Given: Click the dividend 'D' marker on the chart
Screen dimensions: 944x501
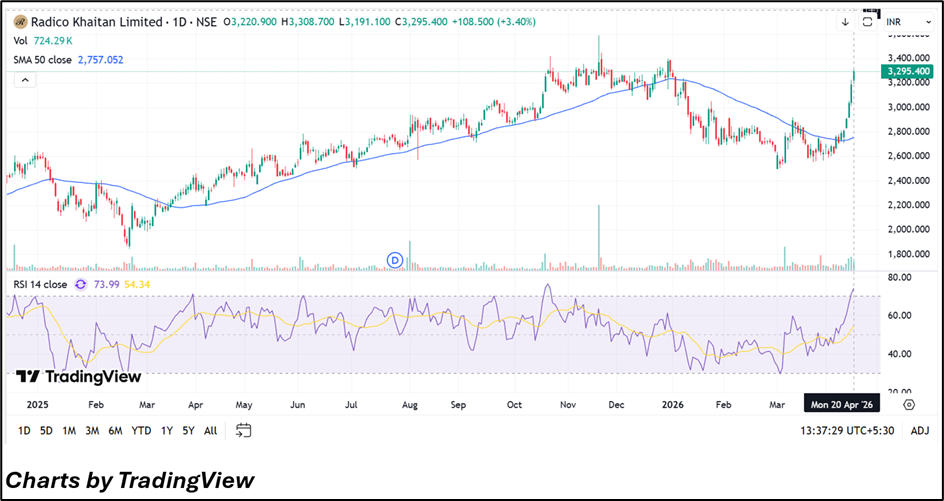Looking at the screenshot, I should [x=394, y=260].
